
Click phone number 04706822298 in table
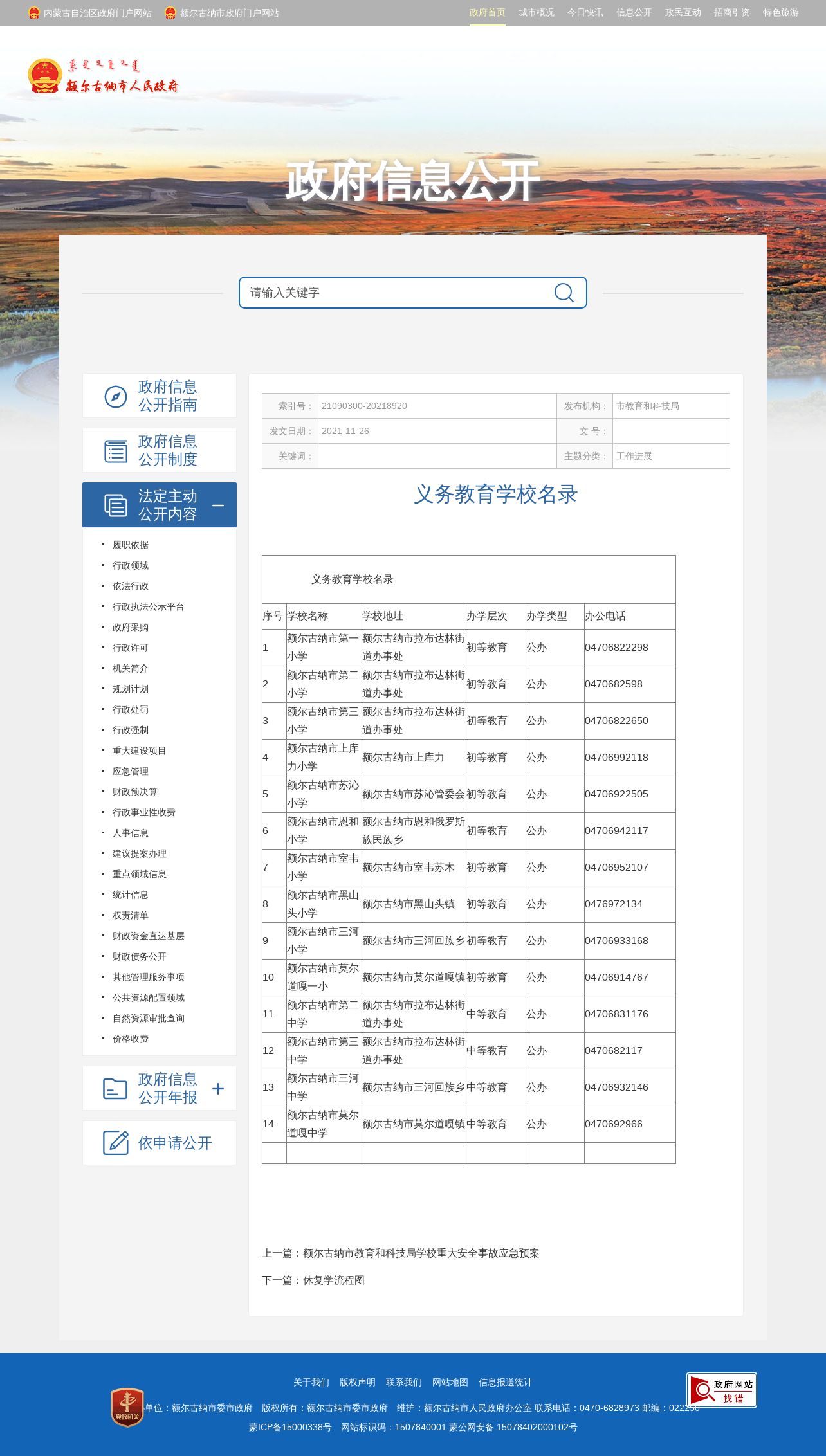coord(616,647)
